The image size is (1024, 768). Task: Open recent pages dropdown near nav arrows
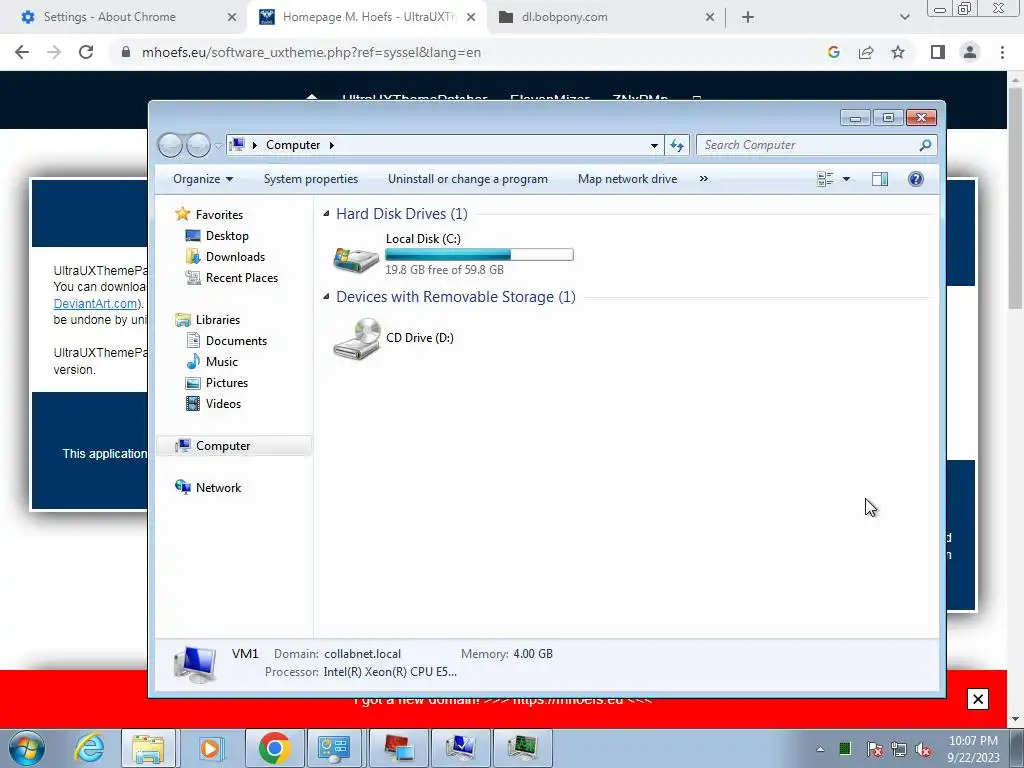click(x=219, y=146)
